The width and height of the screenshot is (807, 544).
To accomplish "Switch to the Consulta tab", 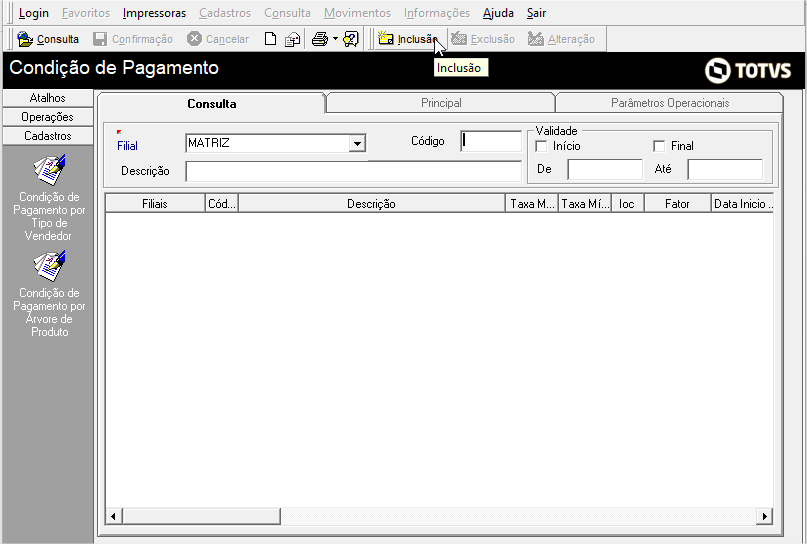I will (212, 103).
